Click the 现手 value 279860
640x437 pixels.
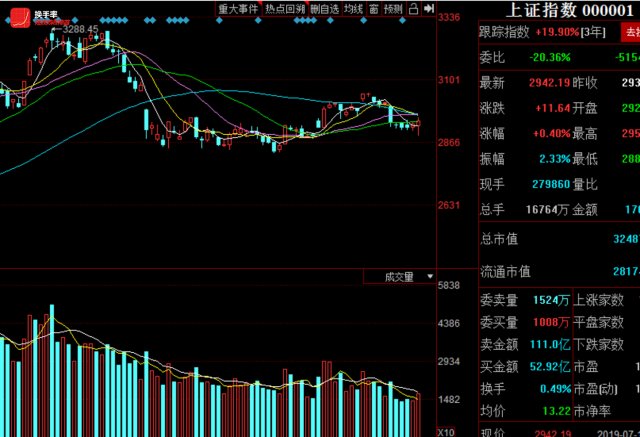pyautogui.click(x=551, y=184)
